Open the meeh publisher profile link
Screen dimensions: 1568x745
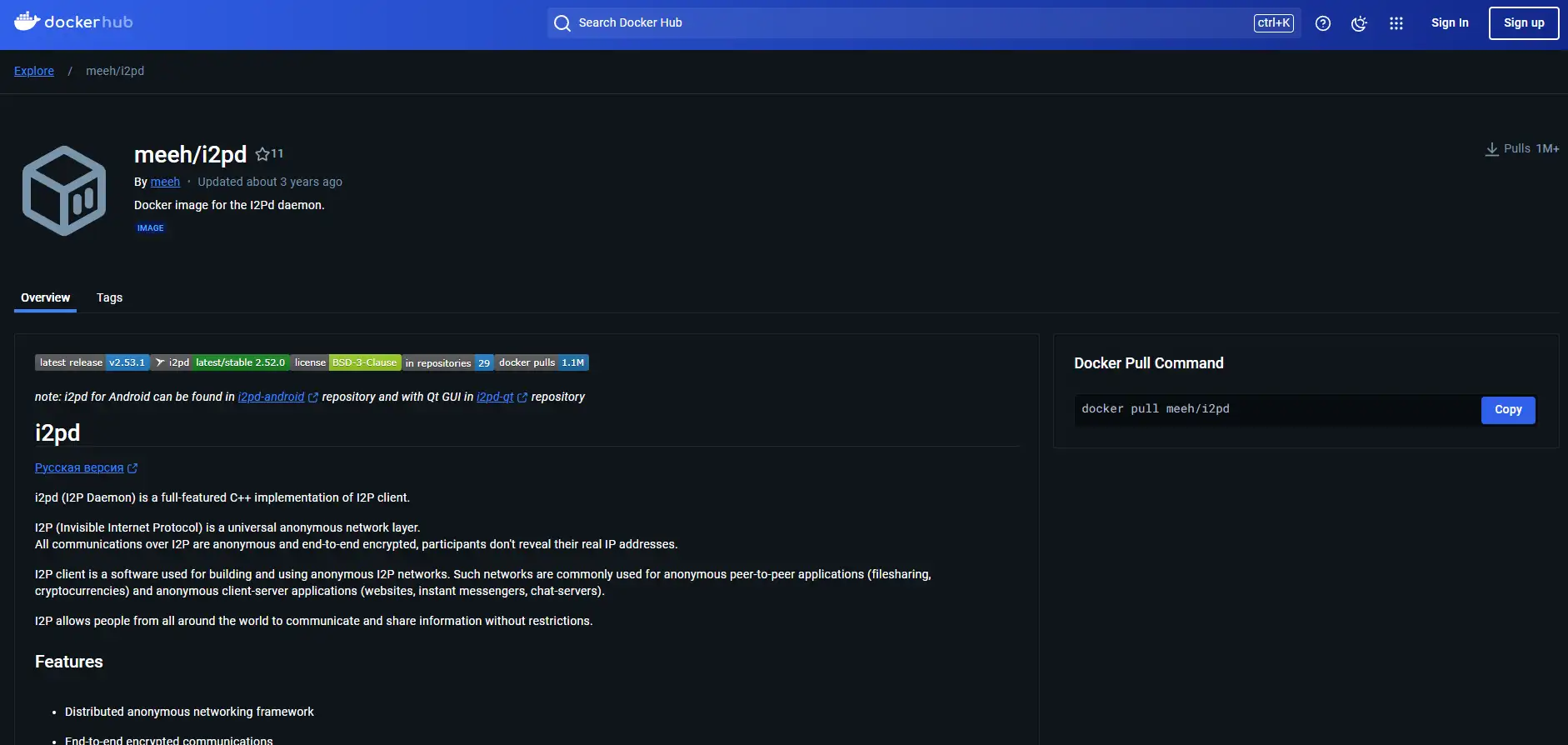(x=165, y=182)
